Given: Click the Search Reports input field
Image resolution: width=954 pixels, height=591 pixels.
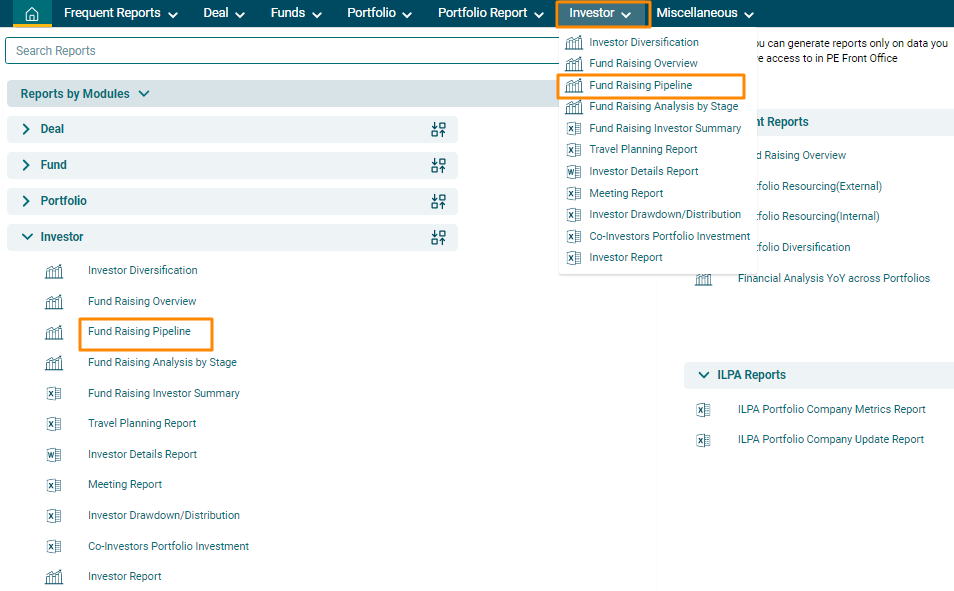Looking at the screenshot, I should [x=280, y=51].
